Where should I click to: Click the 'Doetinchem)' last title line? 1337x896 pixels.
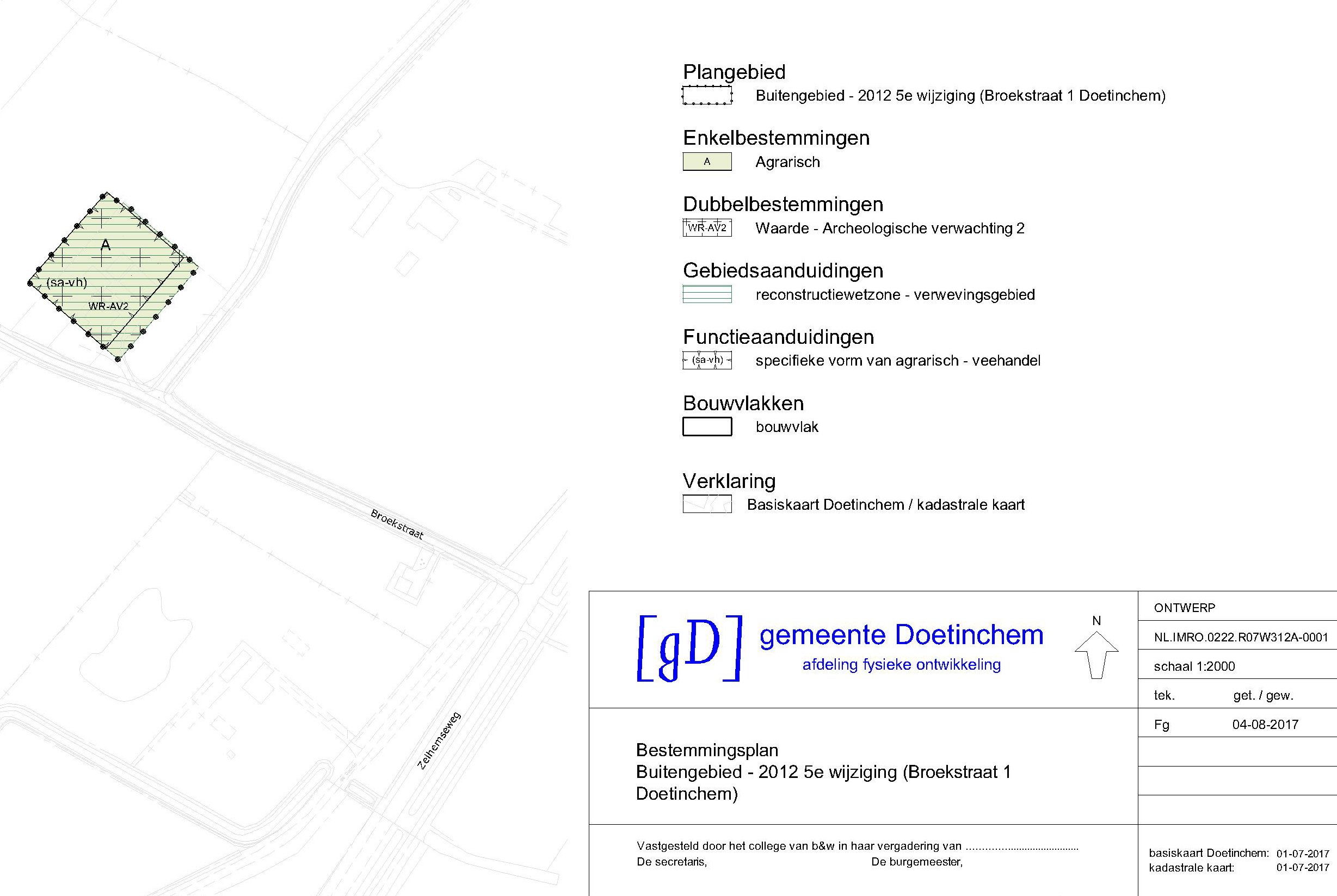(687, 794)
